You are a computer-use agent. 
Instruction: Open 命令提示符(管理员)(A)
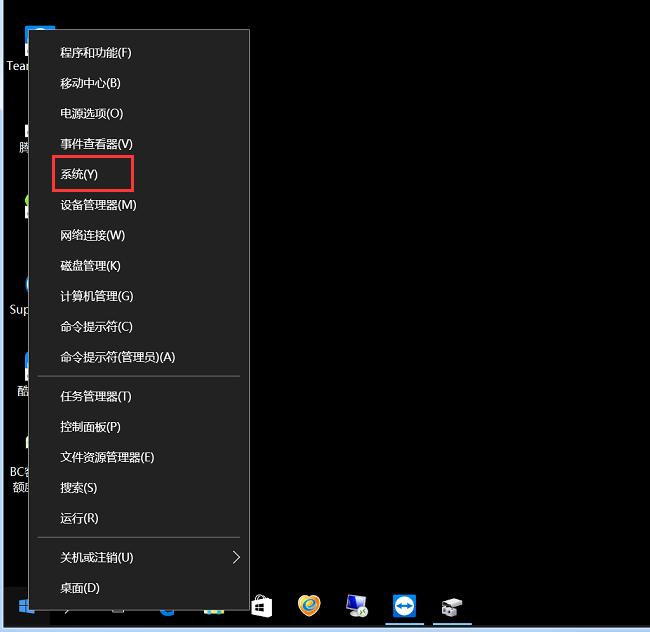click(x=139, y=357)
